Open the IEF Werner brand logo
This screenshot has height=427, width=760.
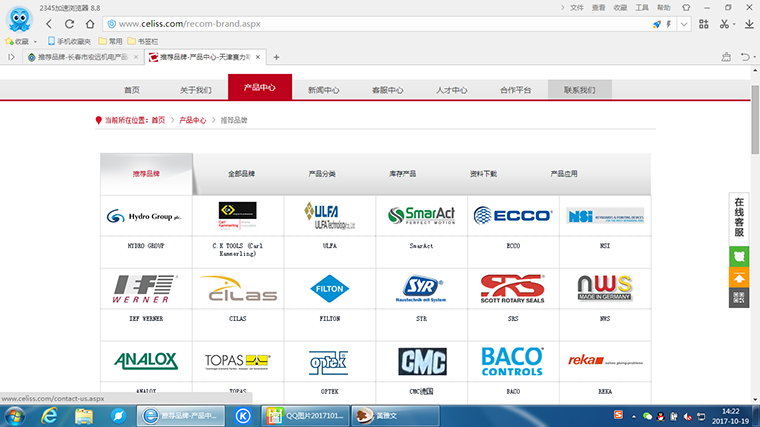coord(146,289)
